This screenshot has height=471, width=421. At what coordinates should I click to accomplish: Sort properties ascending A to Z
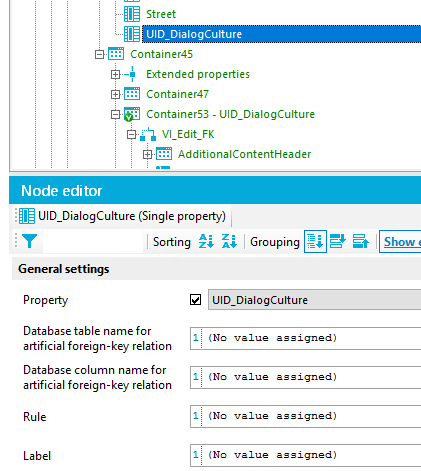click(x=206, y=241)
